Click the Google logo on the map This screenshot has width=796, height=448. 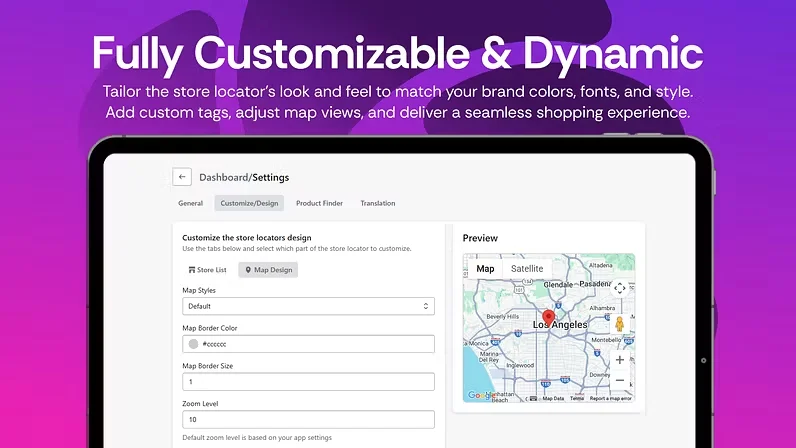(x=479, y=396)
